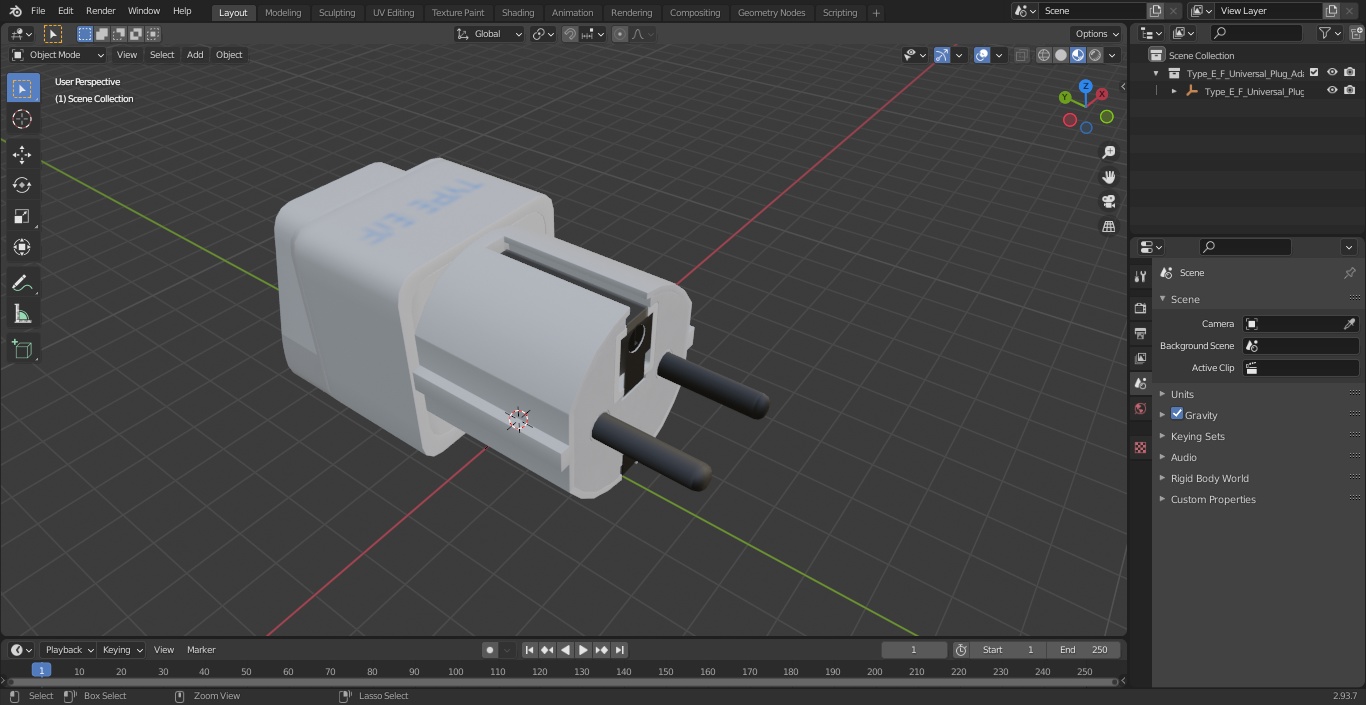Open the Edit menu
1366x705 pixels.
point(65,11)
